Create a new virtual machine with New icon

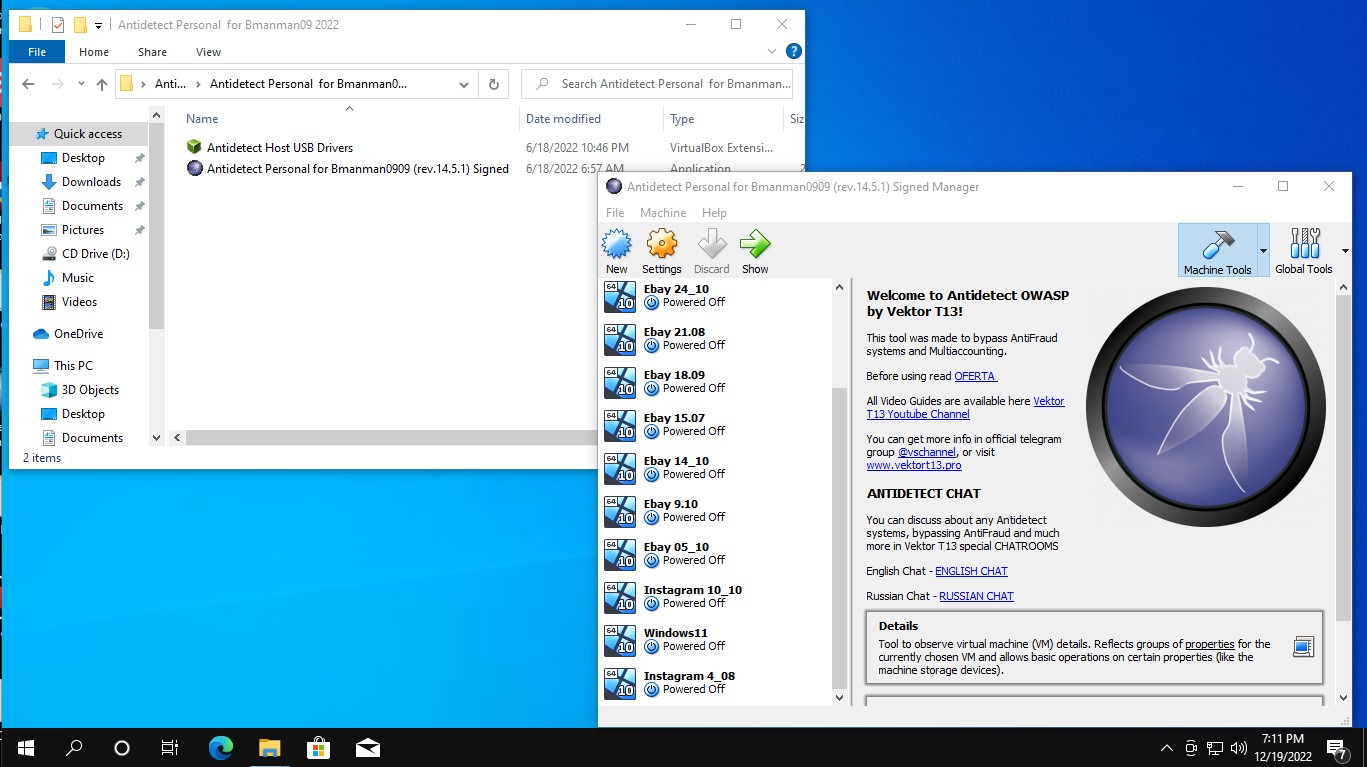coord(617,249)
